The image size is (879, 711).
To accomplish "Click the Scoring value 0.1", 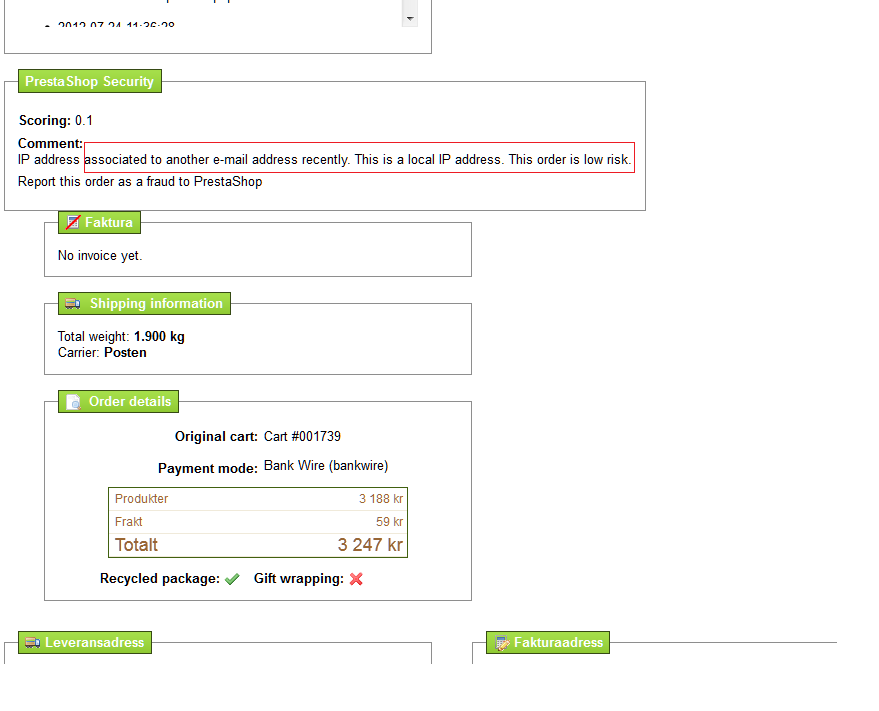I will [84, 121].
